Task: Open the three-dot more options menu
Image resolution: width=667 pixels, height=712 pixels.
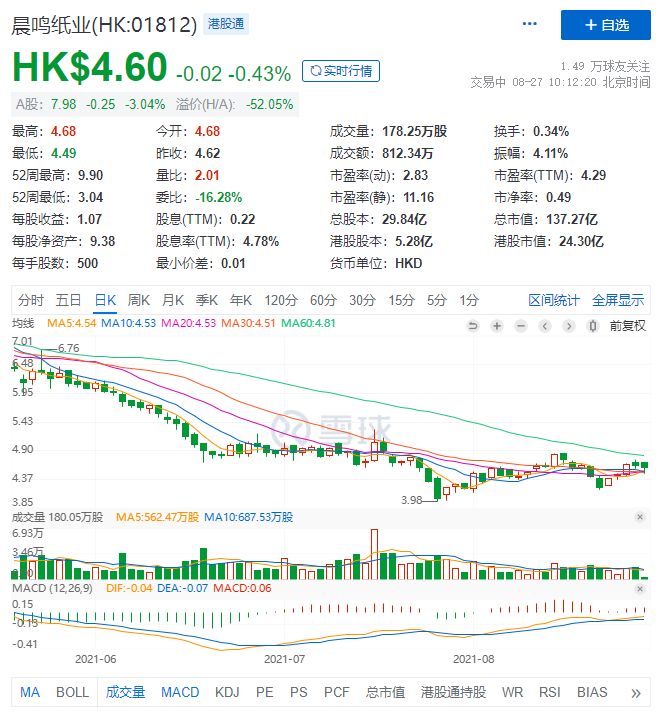Action: coord(529,24)
